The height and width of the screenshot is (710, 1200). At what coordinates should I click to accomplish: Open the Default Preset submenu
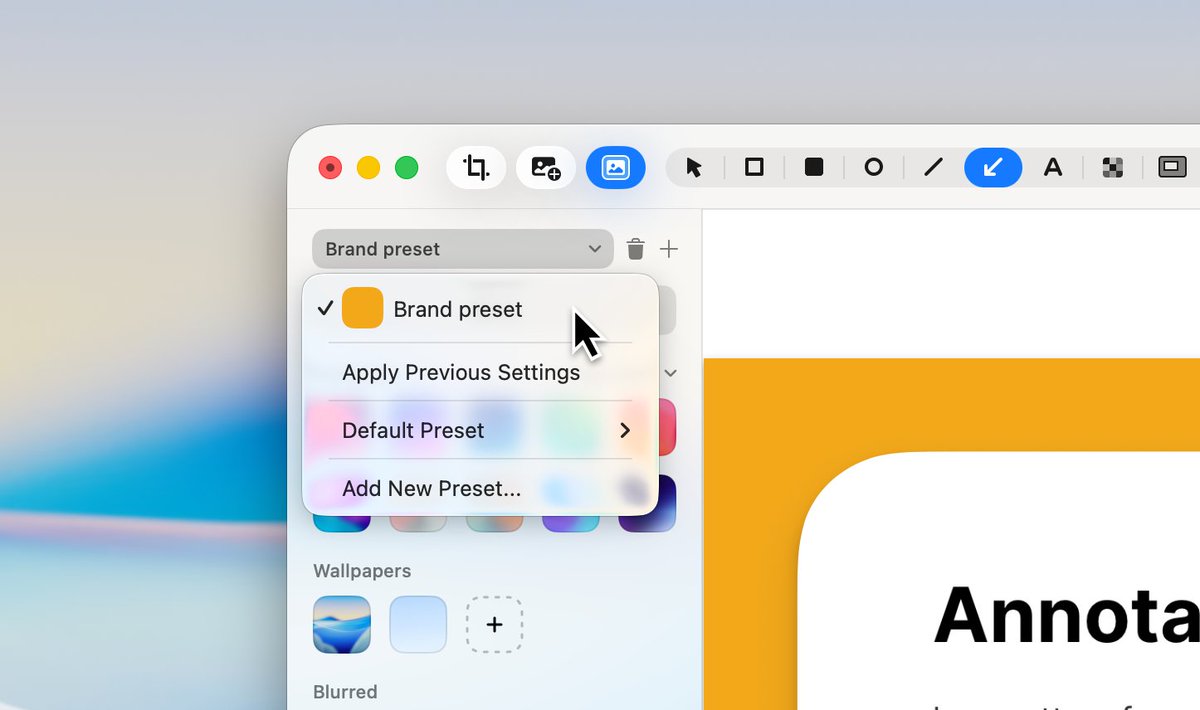click(480, 430)
